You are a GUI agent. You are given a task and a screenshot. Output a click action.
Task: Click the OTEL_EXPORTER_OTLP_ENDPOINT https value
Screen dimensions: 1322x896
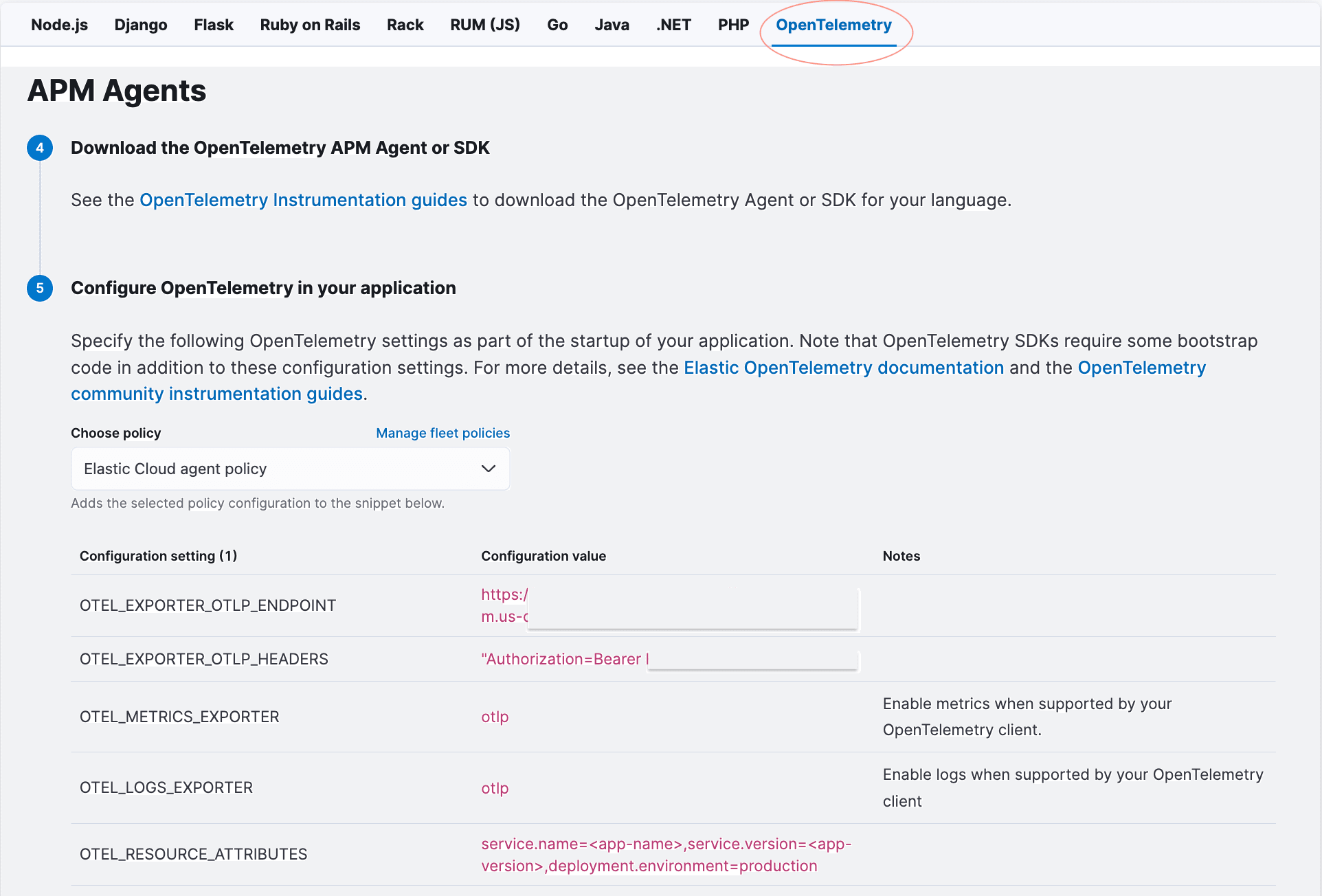point(504,595)
